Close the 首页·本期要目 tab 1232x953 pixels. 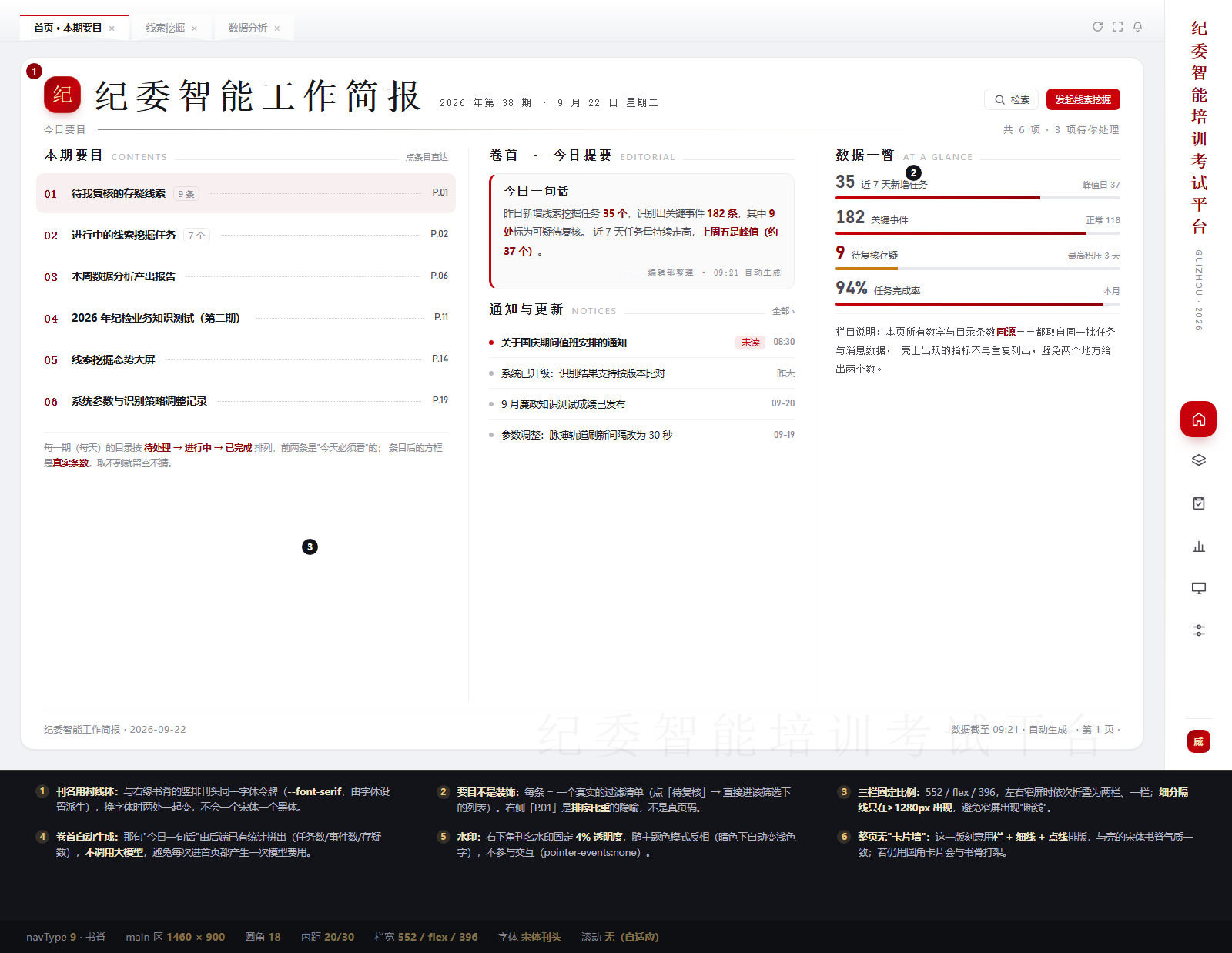pyautogui.click(x=112, y=28)
